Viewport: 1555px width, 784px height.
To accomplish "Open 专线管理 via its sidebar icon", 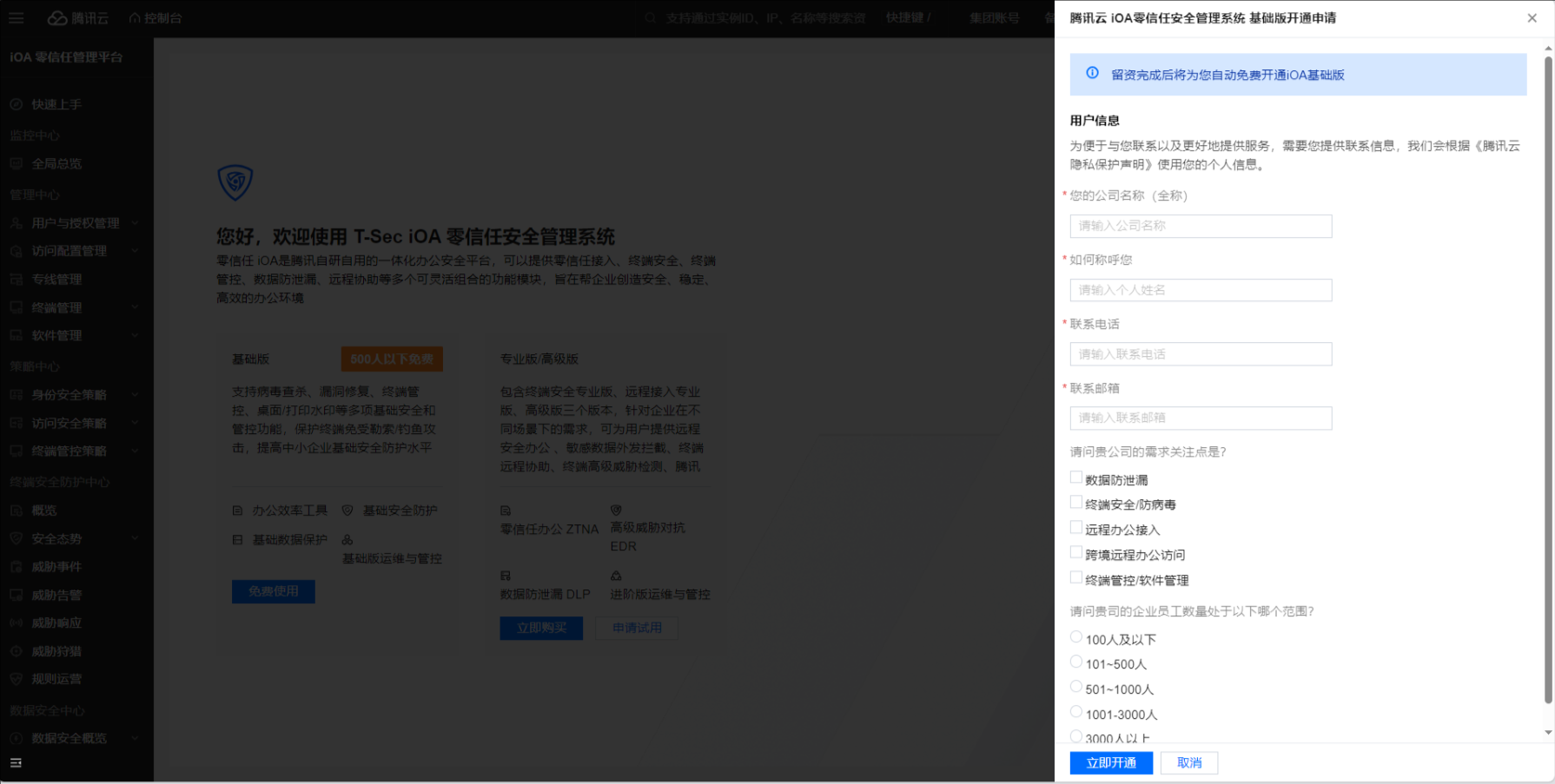I will pyautogui.click(x=16, y=280).
